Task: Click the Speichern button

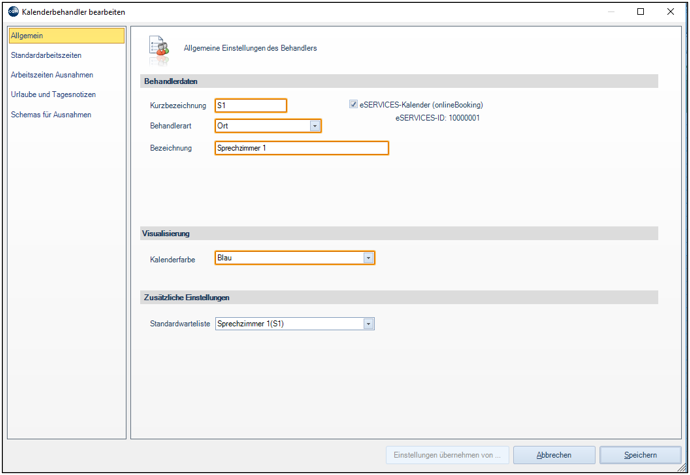Action: click(x=640, y=455)
